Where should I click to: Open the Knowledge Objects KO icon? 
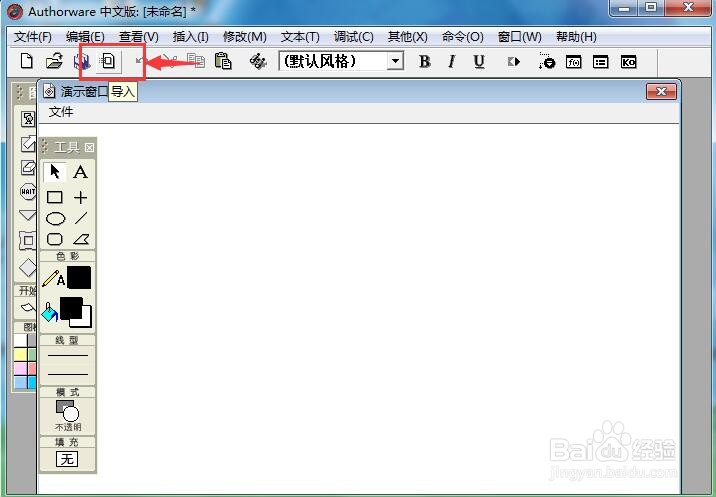coord(628,62)
